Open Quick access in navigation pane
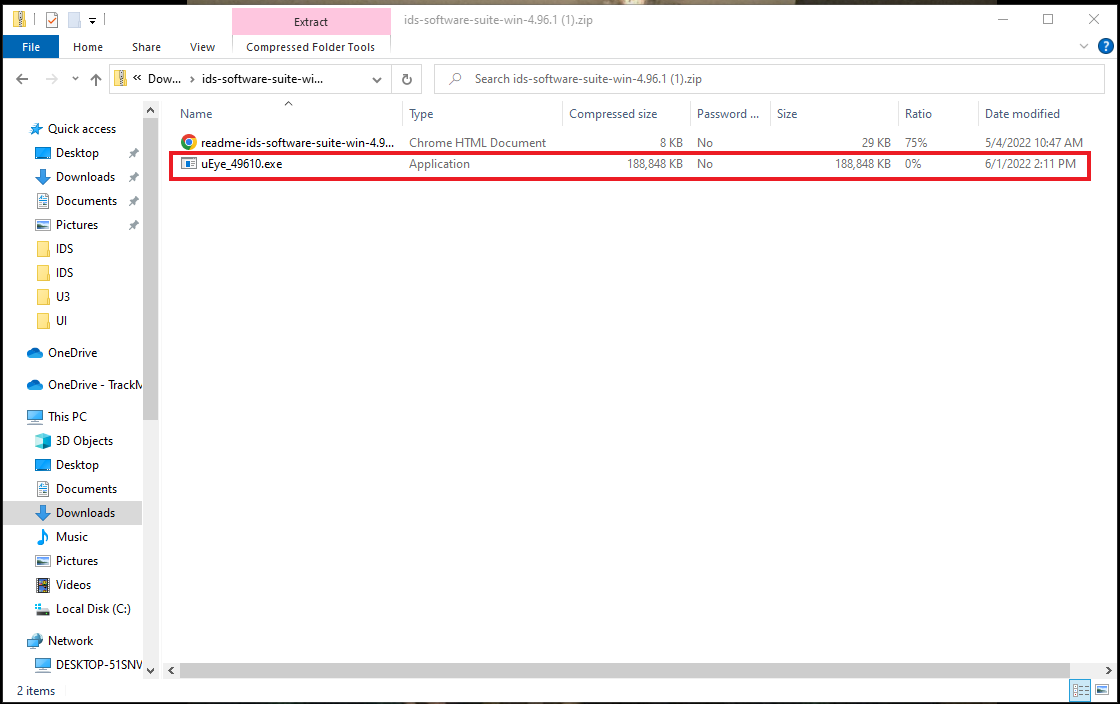The image size is (1120, 704). [x=81, y=129]
